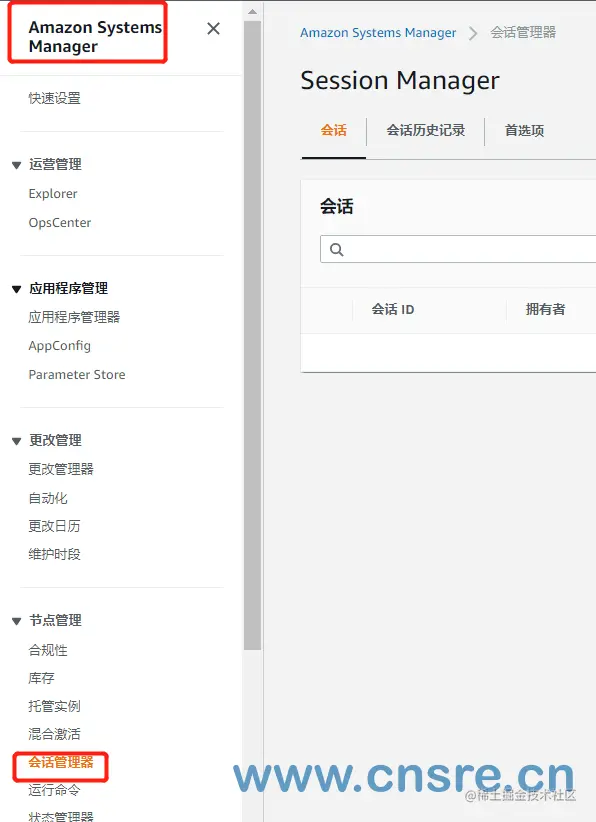Open 快速设置 in sidebar
The image size is (596, 822).
coord(55,98)
